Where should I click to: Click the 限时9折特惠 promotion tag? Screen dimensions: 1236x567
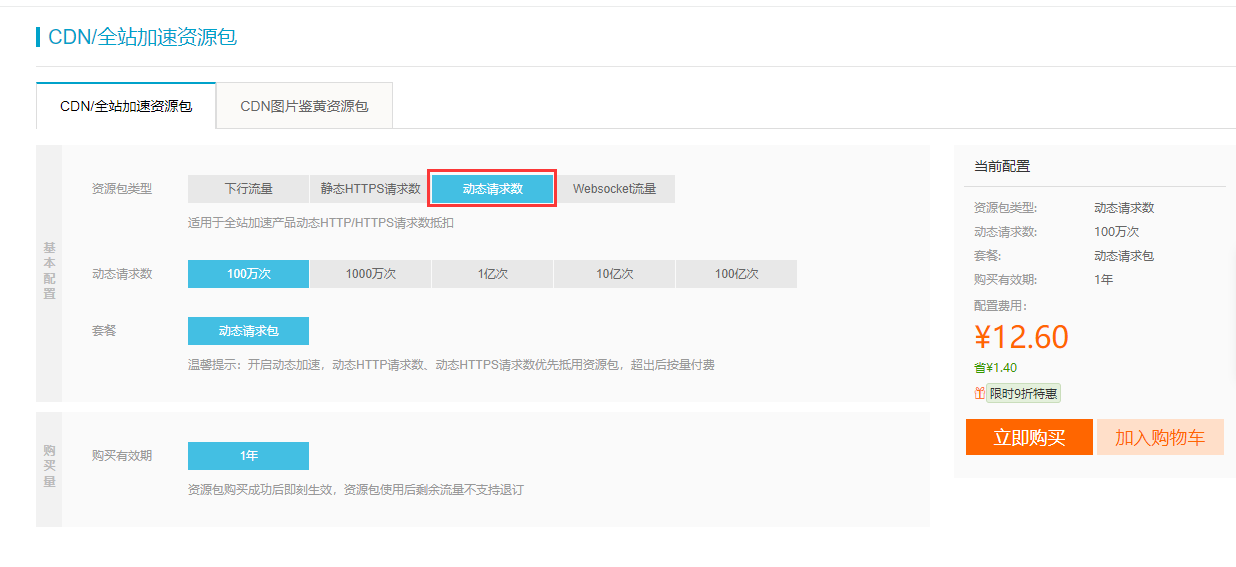pyautogui.click(x=1024, y=393)
